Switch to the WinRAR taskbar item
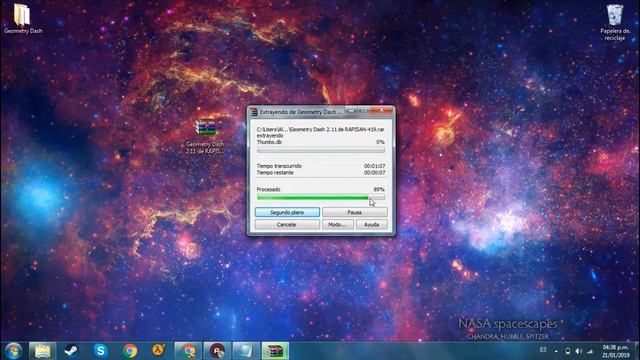 [x=275, y=351]
